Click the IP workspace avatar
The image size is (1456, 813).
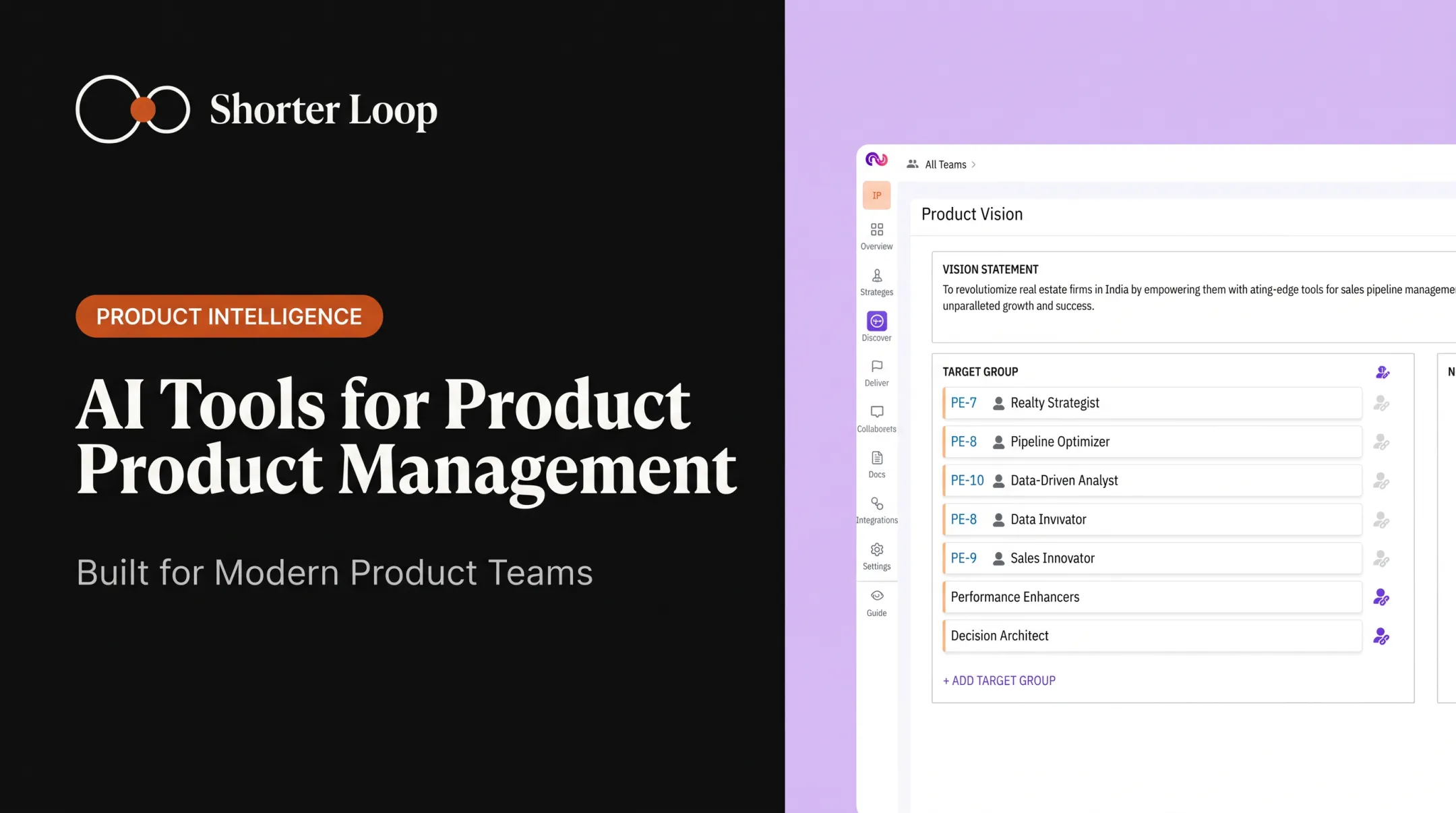click(x=876, y=195)
